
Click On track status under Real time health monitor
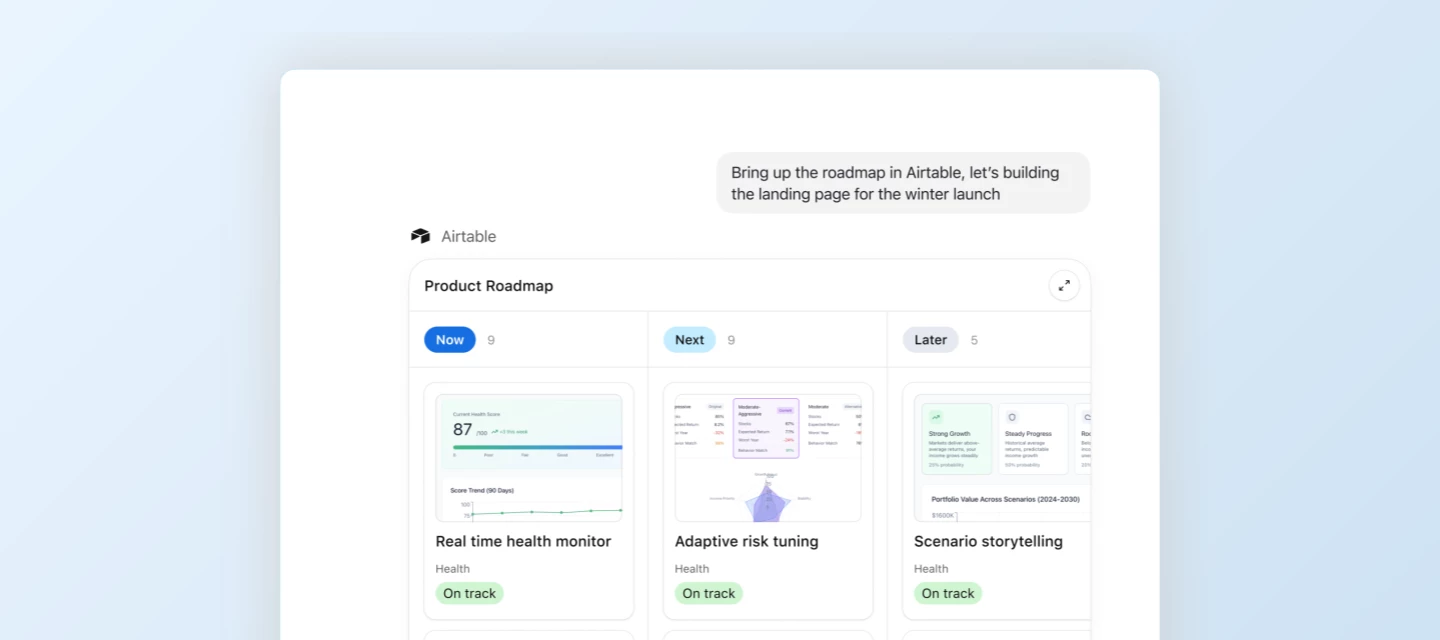[469, 593]
